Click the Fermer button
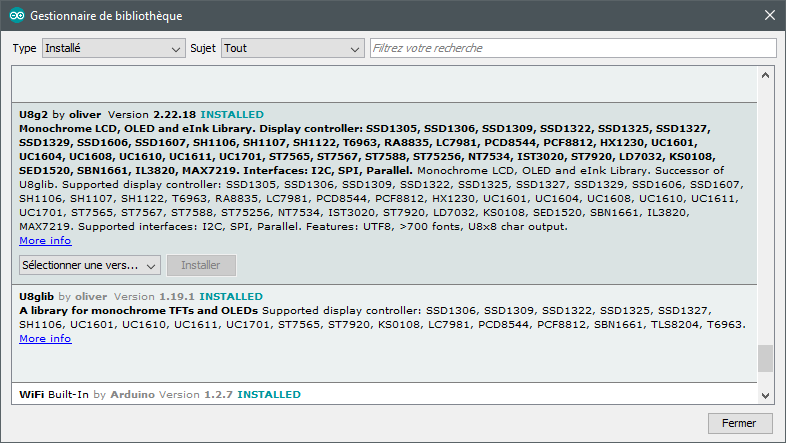This screenshot has width=786, height=443. coord(739,423)
